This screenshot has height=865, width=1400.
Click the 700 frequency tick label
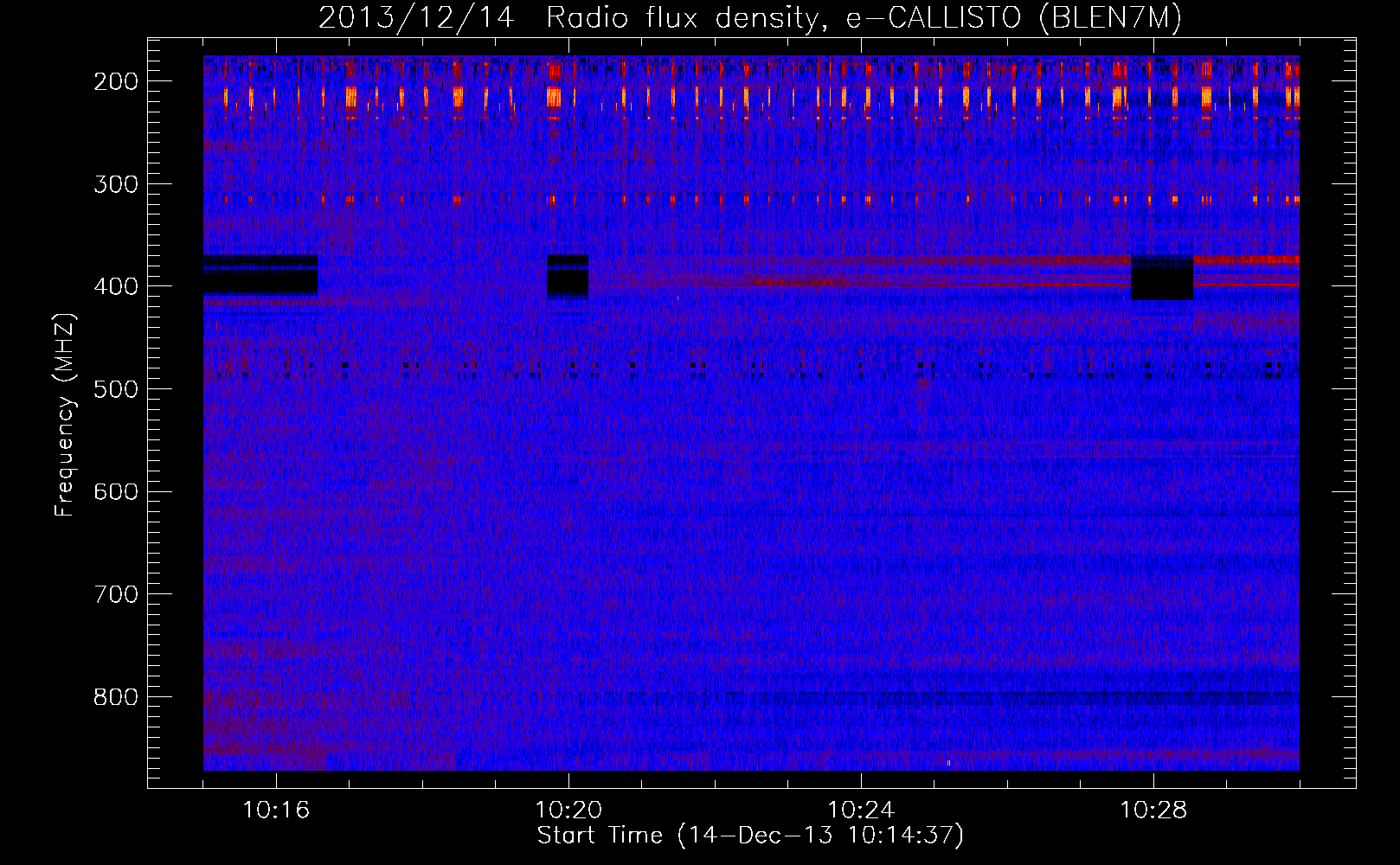click(x=116, y=594)
